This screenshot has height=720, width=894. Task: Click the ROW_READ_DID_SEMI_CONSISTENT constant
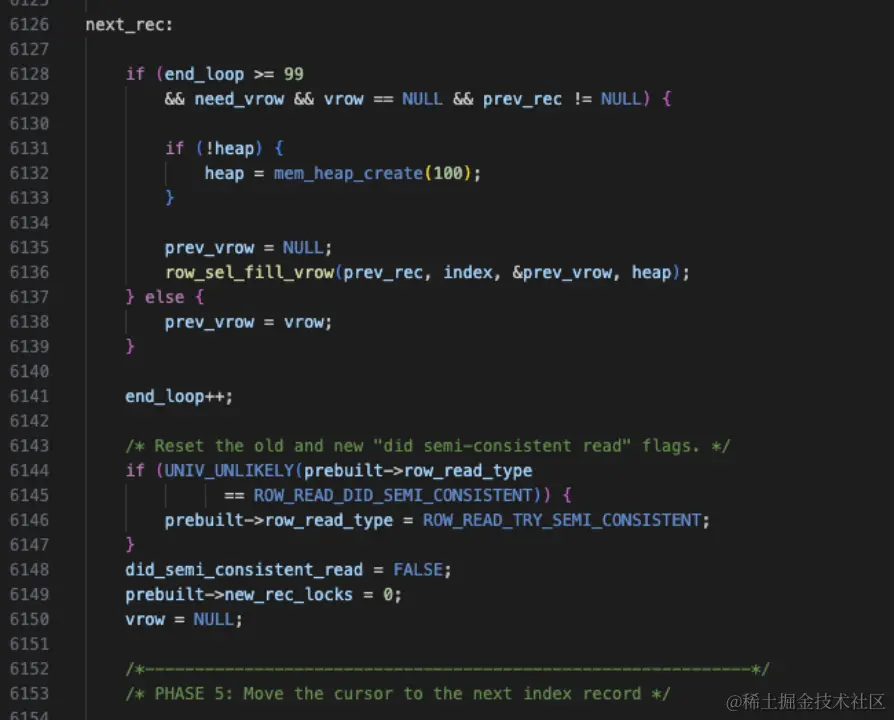click(x=393, y=495)
